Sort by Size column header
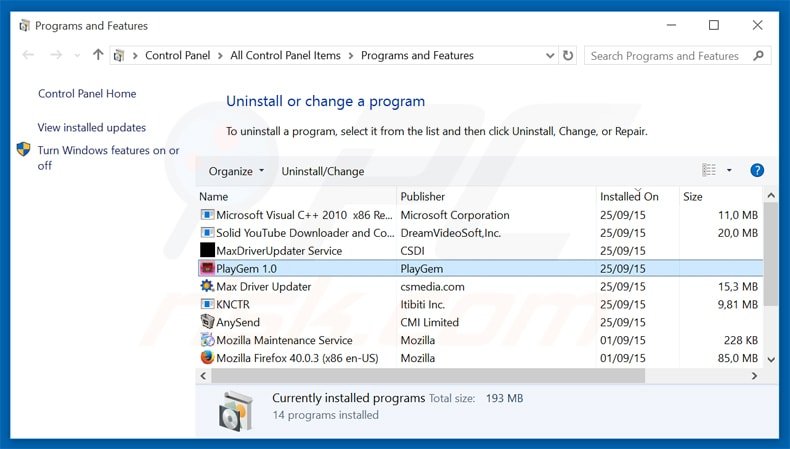Image resolution: width=790 pixels, height=449 pixels. (x=693, y=197)
